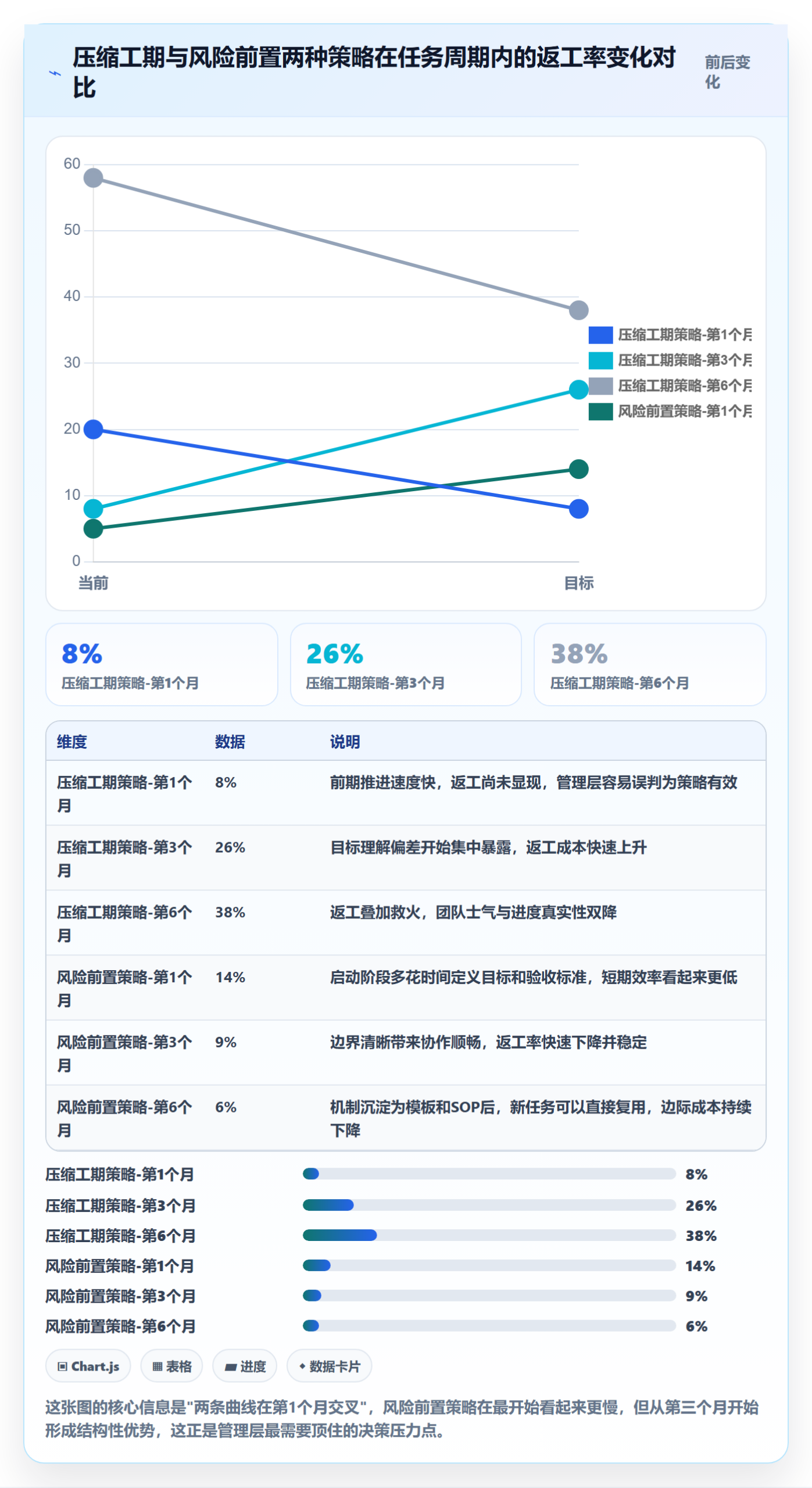Click the 目标 x-axis label
Screen dimensions: 812x1488
[579, 583]
